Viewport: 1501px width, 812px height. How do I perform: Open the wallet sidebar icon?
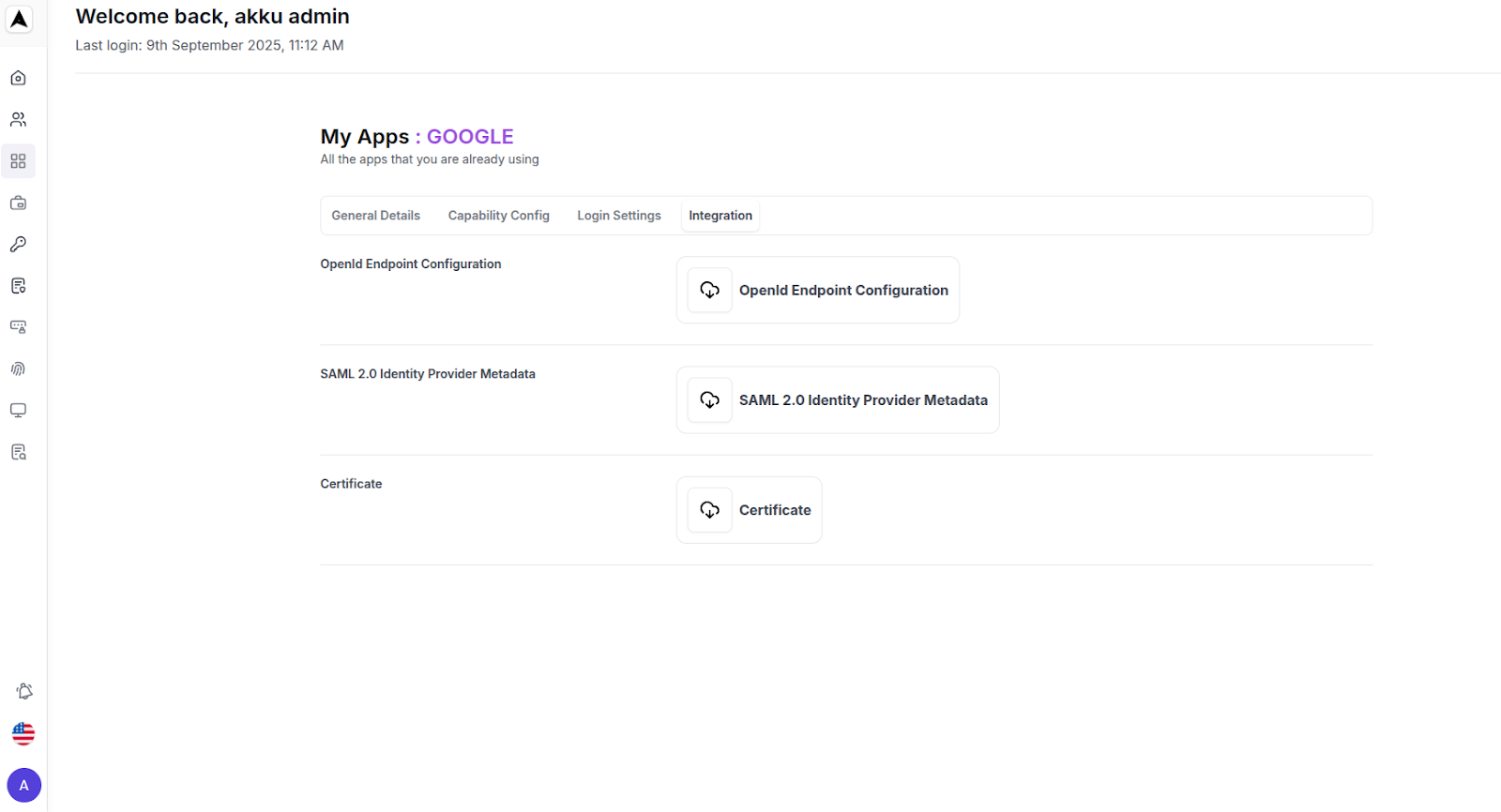tap(18, 203)
